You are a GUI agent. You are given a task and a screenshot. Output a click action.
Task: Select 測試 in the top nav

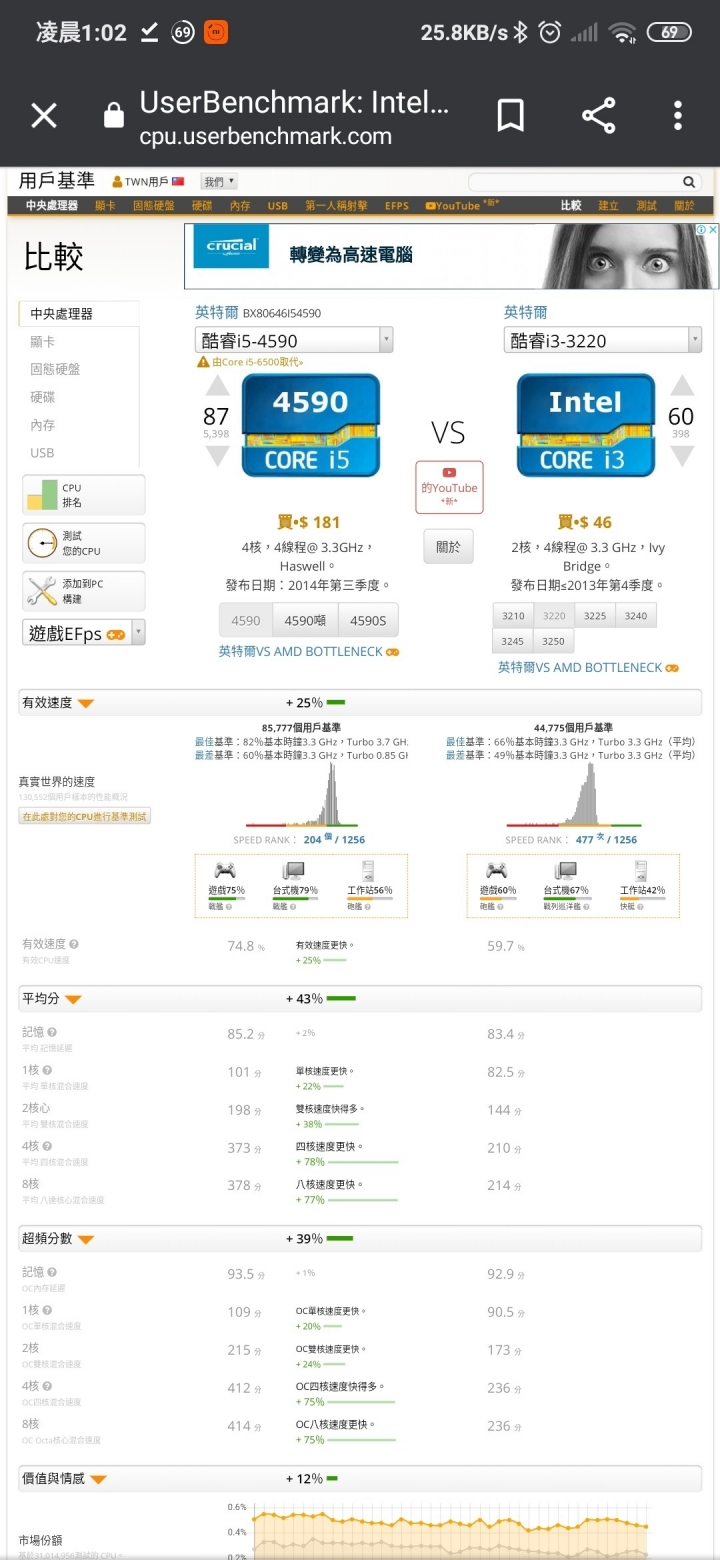coord(647,205)
